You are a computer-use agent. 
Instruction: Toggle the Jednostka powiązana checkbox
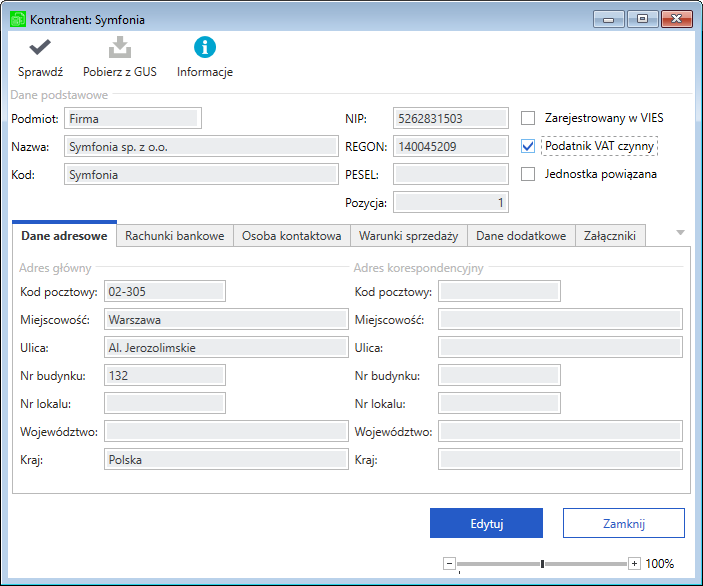[x=528, y=174]
